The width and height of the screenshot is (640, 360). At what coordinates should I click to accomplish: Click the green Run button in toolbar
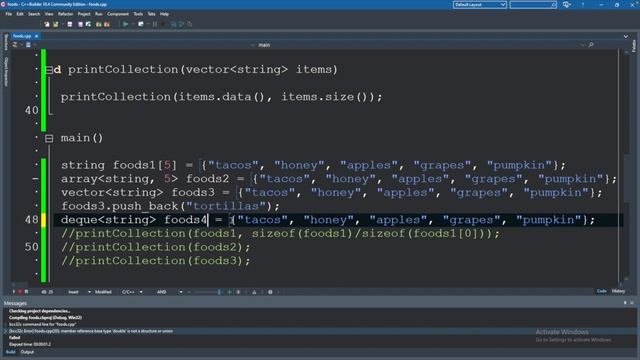click(125, 24)
